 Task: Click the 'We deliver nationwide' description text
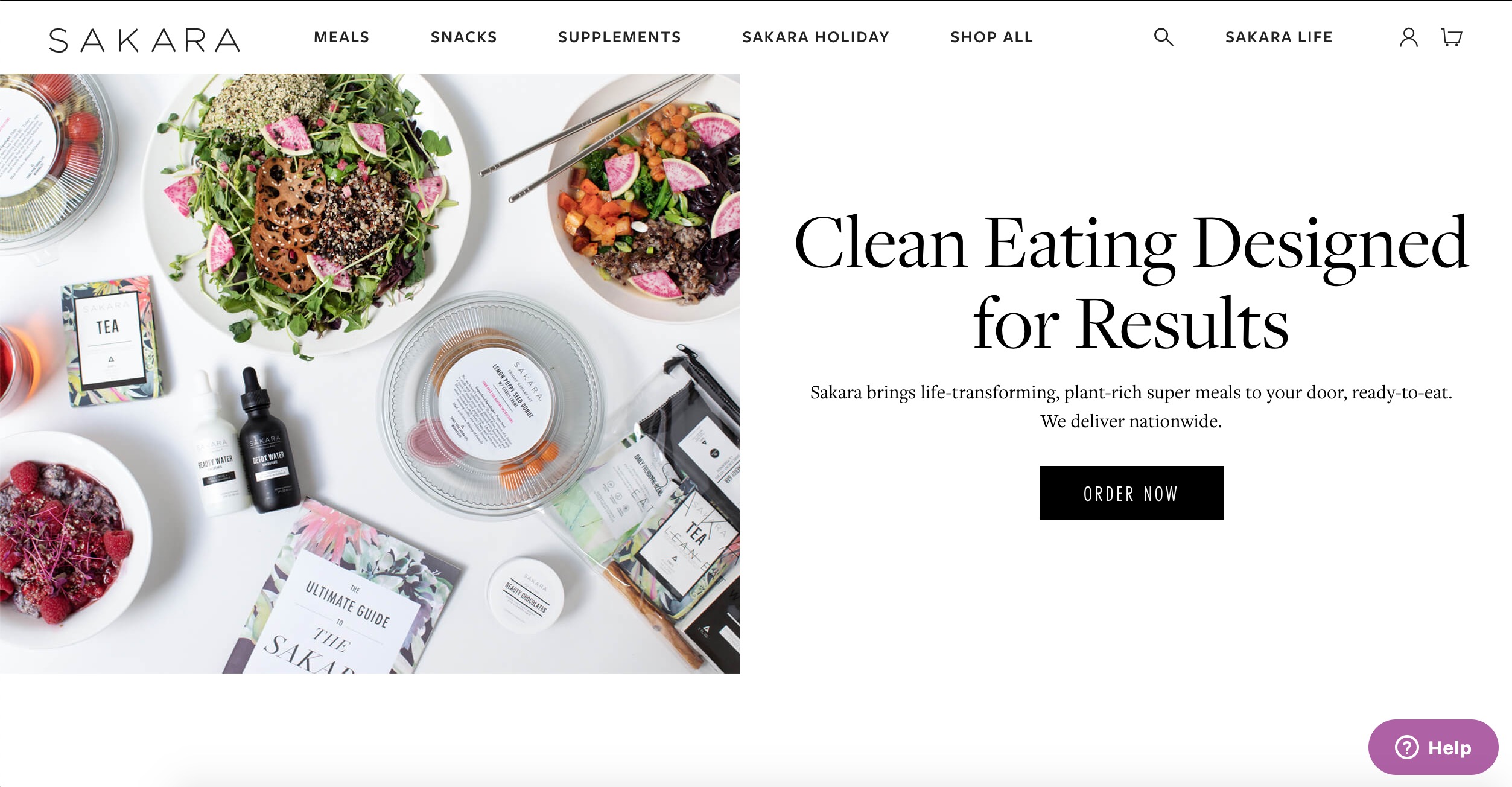coord(1131,421)
